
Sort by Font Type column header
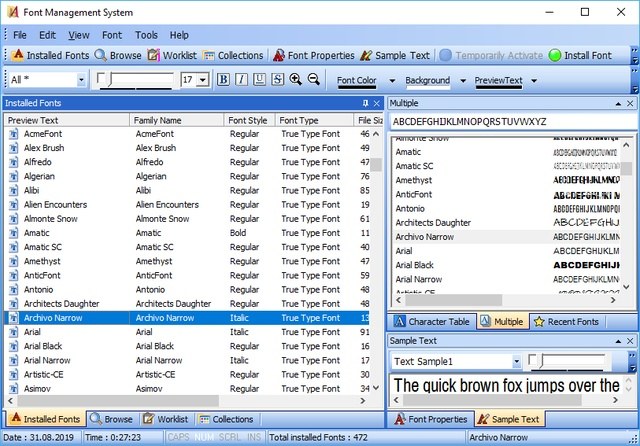coord(314,120)
